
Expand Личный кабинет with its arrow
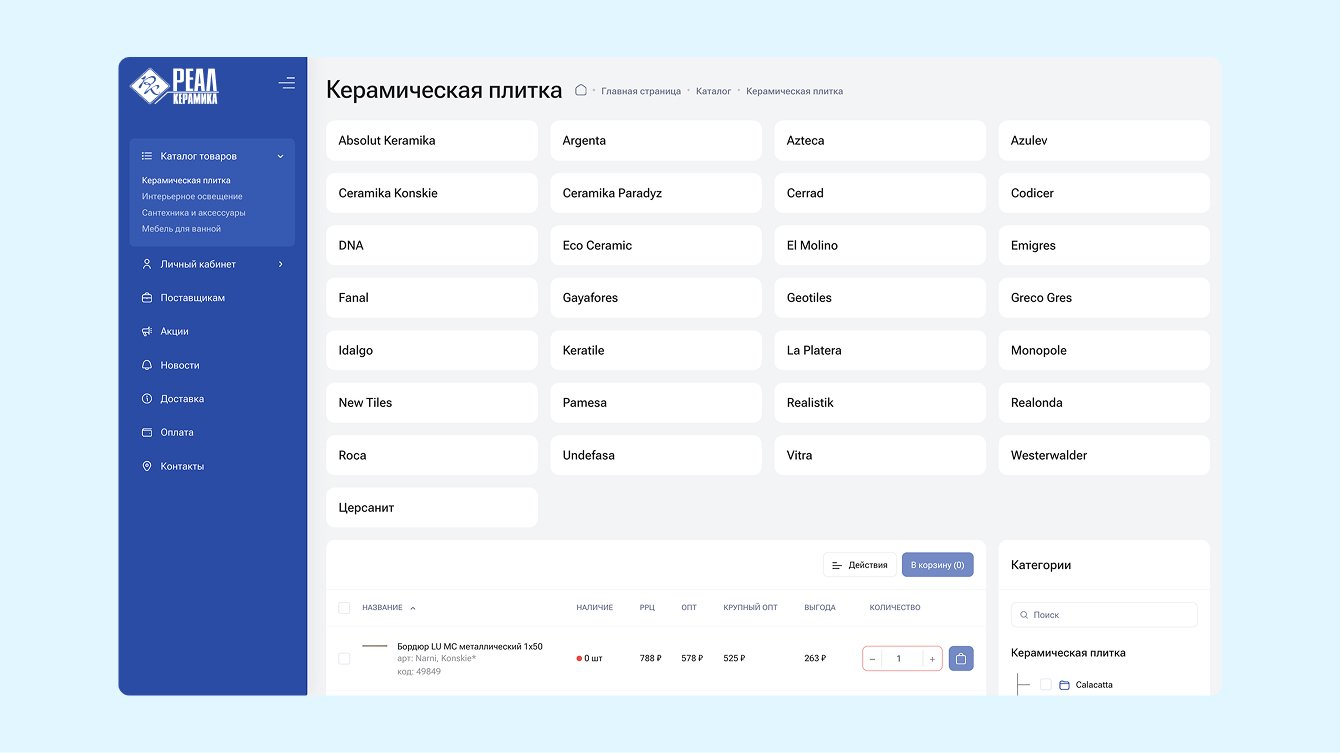(280, 264)
